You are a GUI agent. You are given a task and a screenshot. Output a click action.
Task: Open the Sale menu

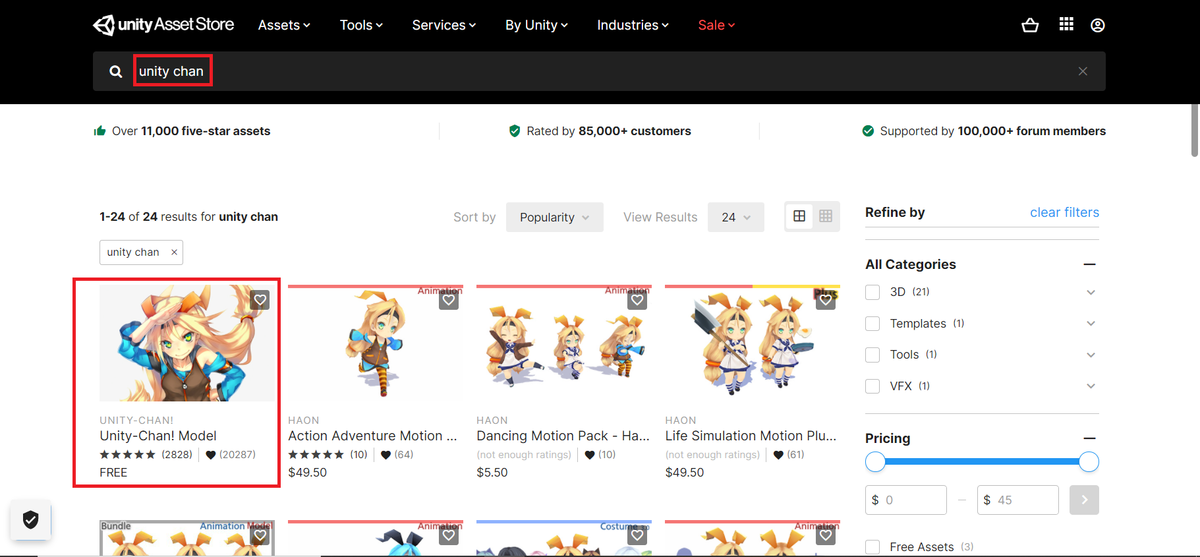coord(716,25)
